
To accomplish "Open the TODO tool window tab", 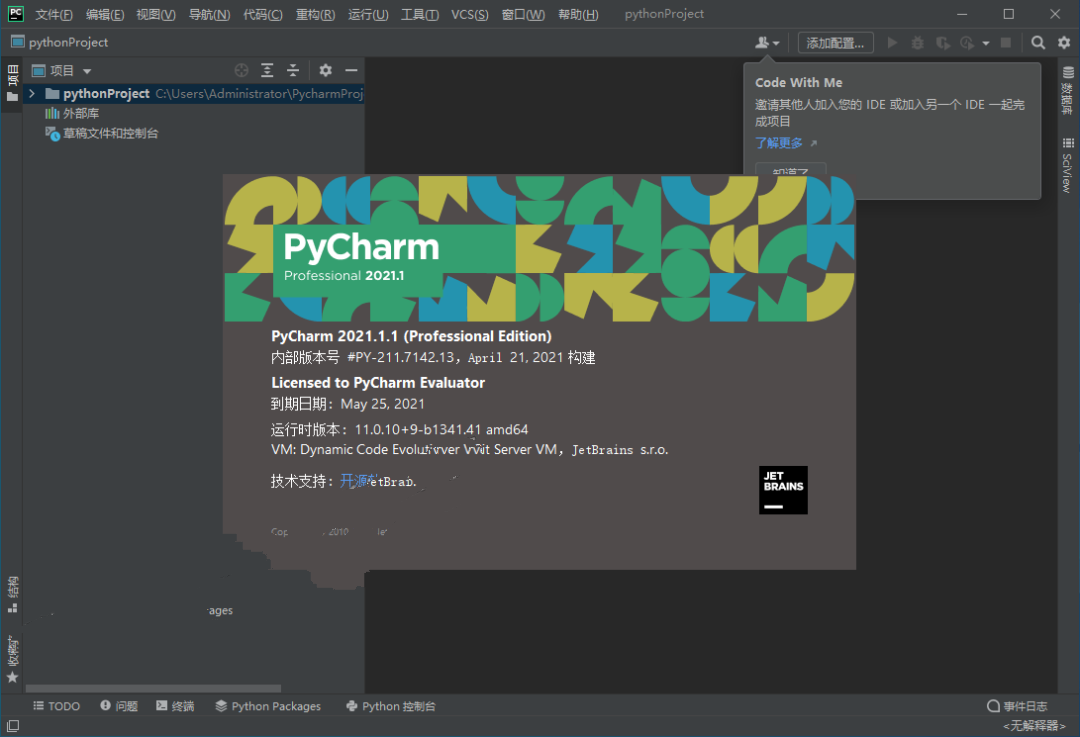I will [x=56, y=706].
